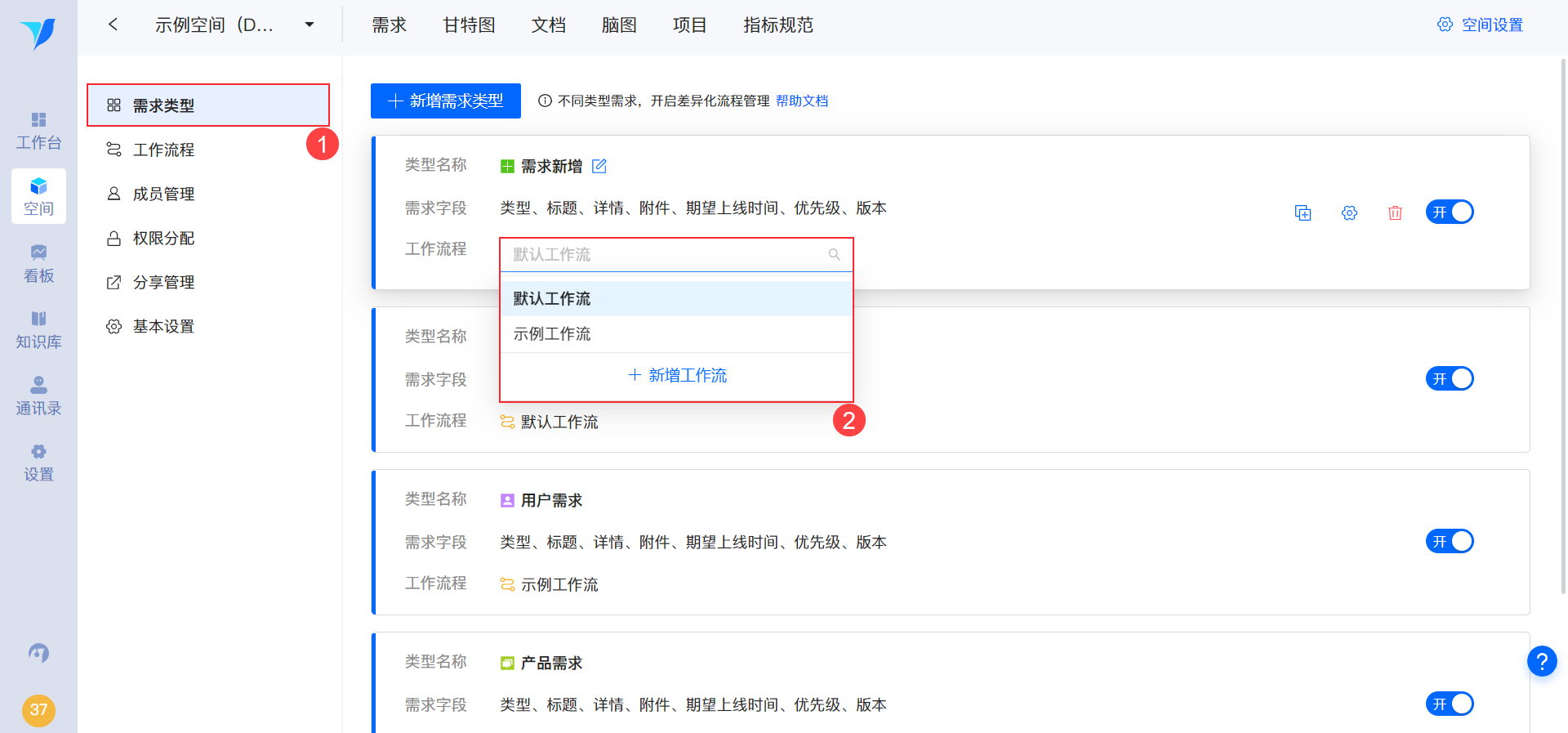Open the 帮助文档 link
The image size is (1568, 733).
tap(802, 101)
